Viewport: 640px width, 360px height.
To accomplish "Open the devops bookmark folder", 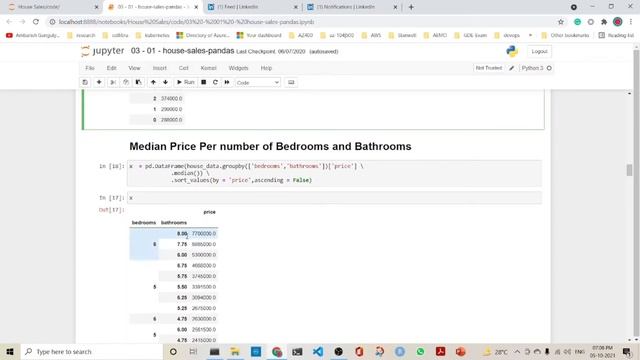I will (508, 36).
